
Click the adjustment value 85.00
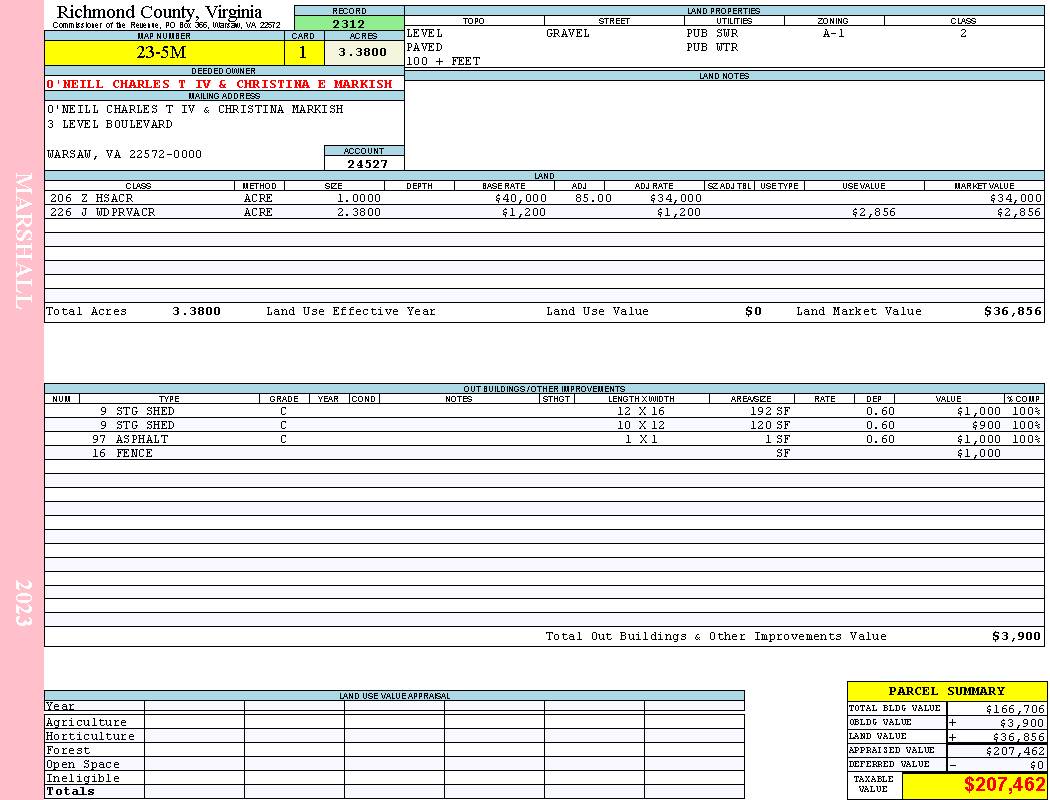[x=593, y=198]
